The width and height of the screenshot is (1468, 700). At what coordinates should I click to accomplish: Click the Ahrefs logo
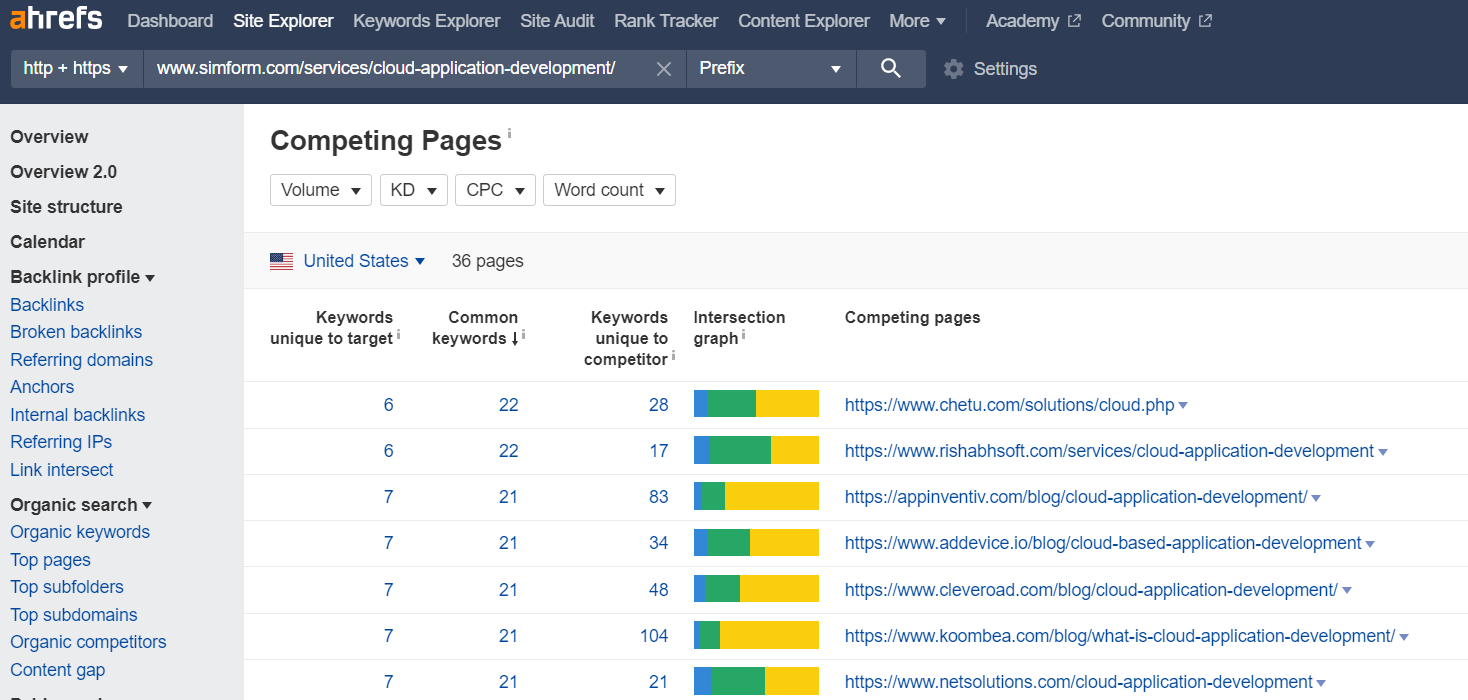(56, 20)
